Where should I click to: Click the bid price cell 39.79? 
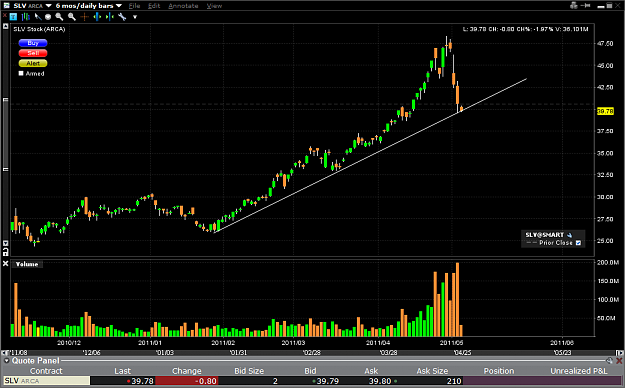click(310, 381)
